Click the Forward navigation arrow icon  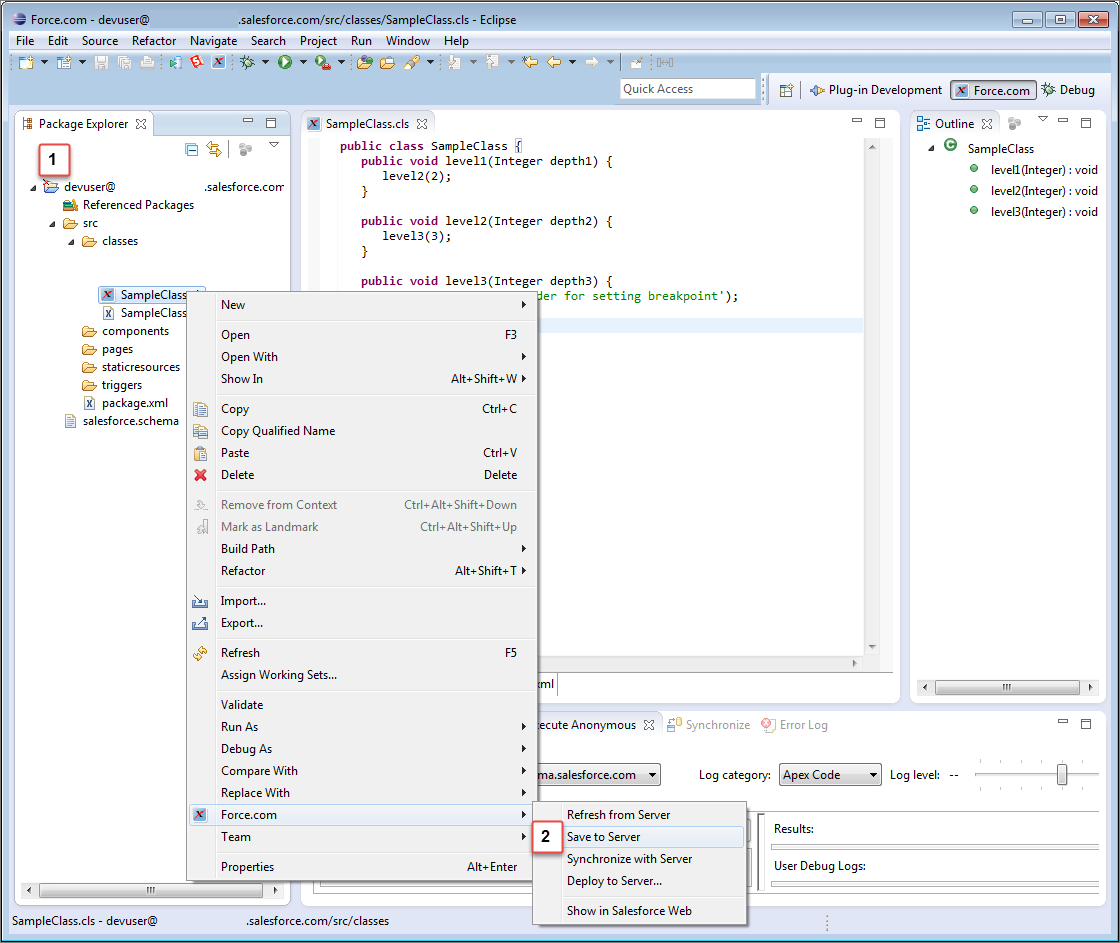coord(592,63)
